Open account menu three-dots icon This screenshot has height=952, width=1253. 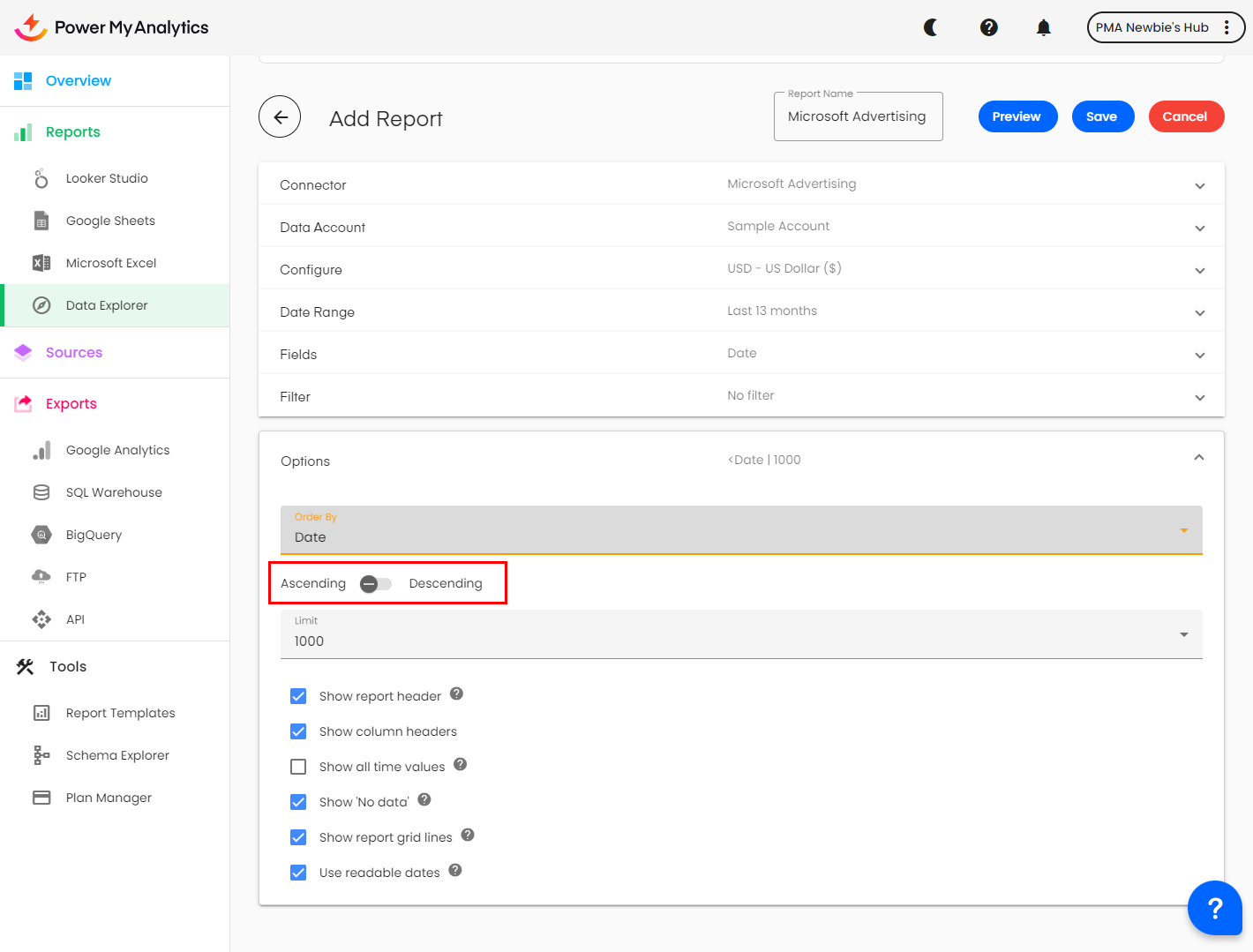(x=1227, y=27)
